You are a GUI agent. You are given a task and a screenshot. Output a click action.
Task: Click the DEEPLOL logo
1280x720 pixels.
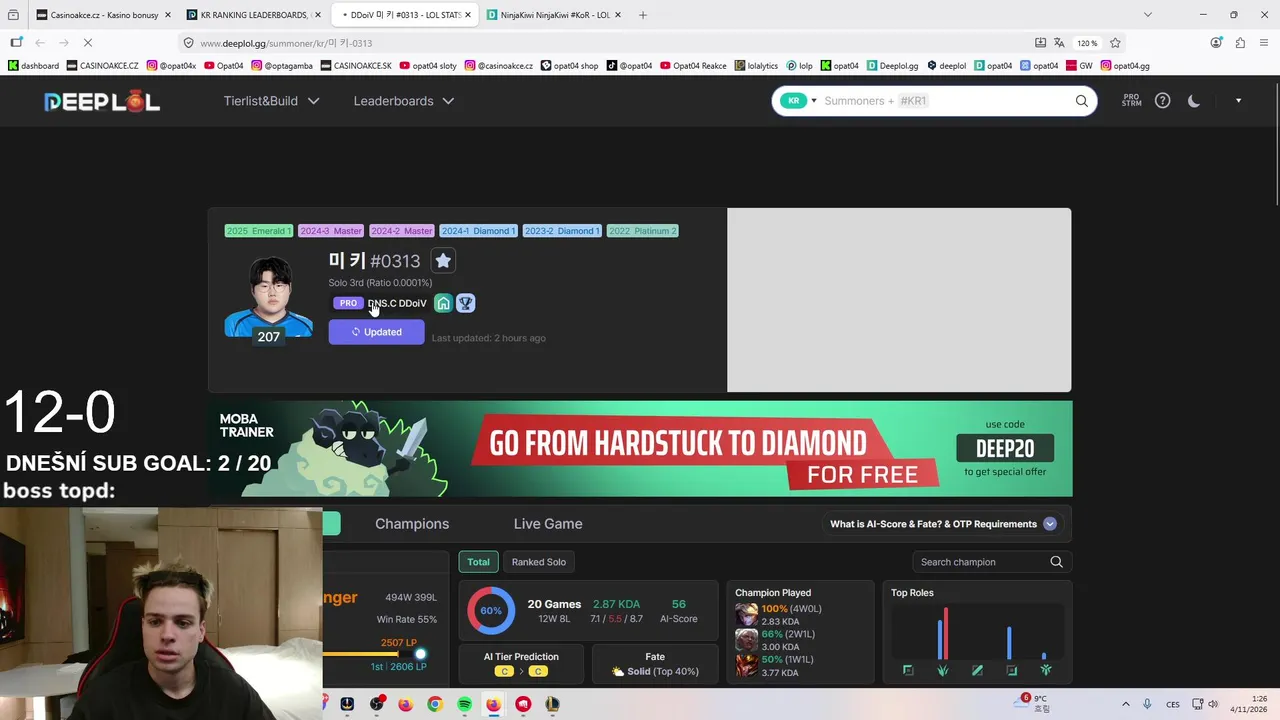click(101, 101)
